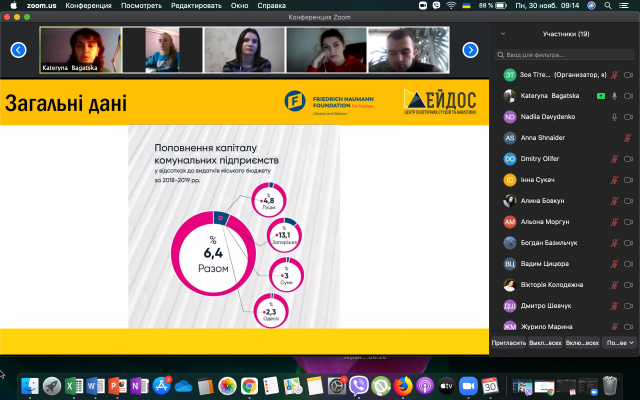Open Viber from the dock
640x400 pixels.
[x=359, y=386]
